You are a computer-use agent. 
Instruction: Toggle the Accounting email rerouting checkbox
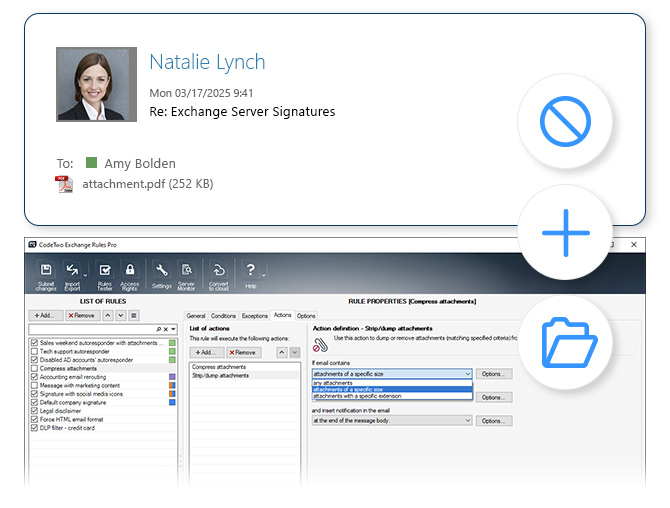point(35,377)
